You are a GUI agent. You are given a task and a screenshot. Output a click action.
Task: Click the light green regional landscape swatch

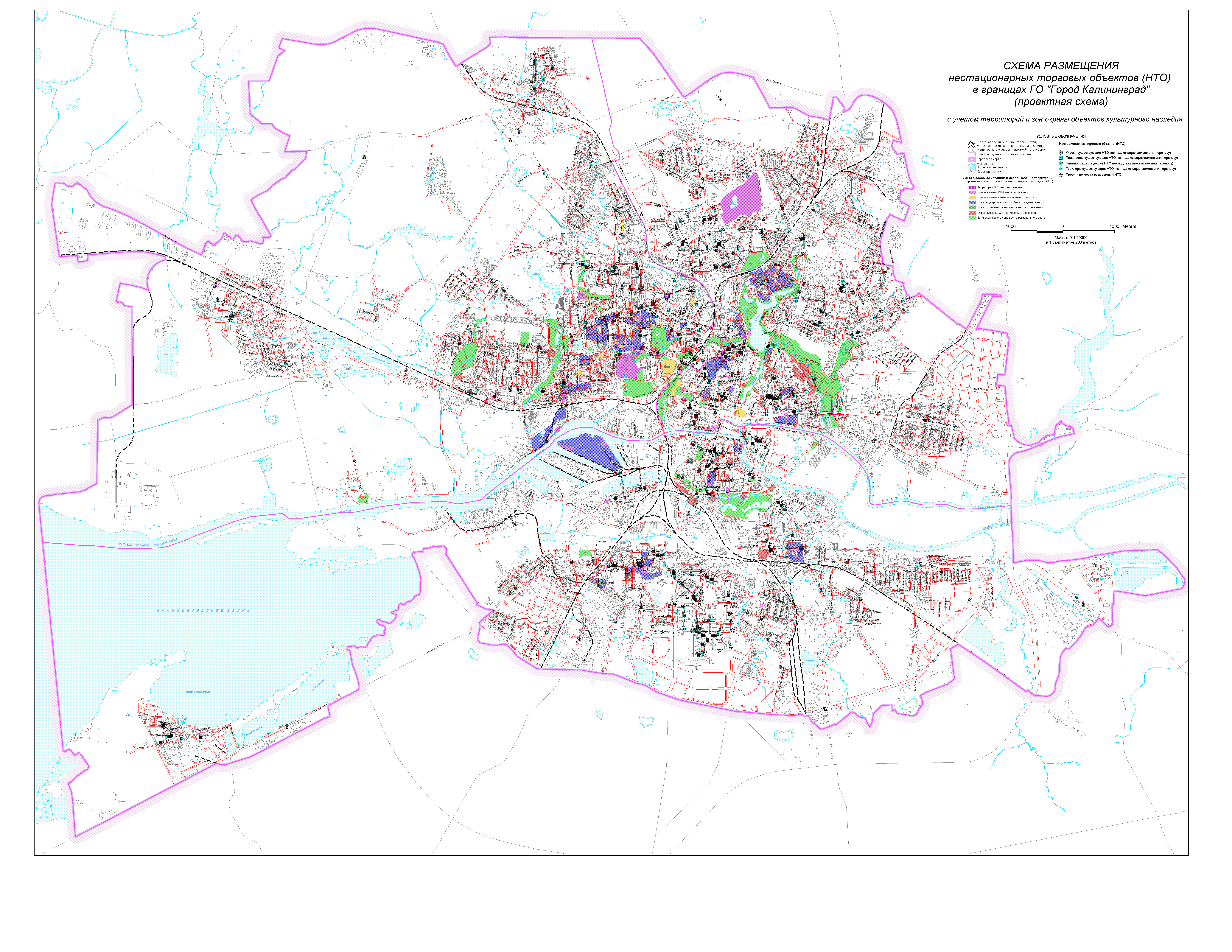click(973, 218)
